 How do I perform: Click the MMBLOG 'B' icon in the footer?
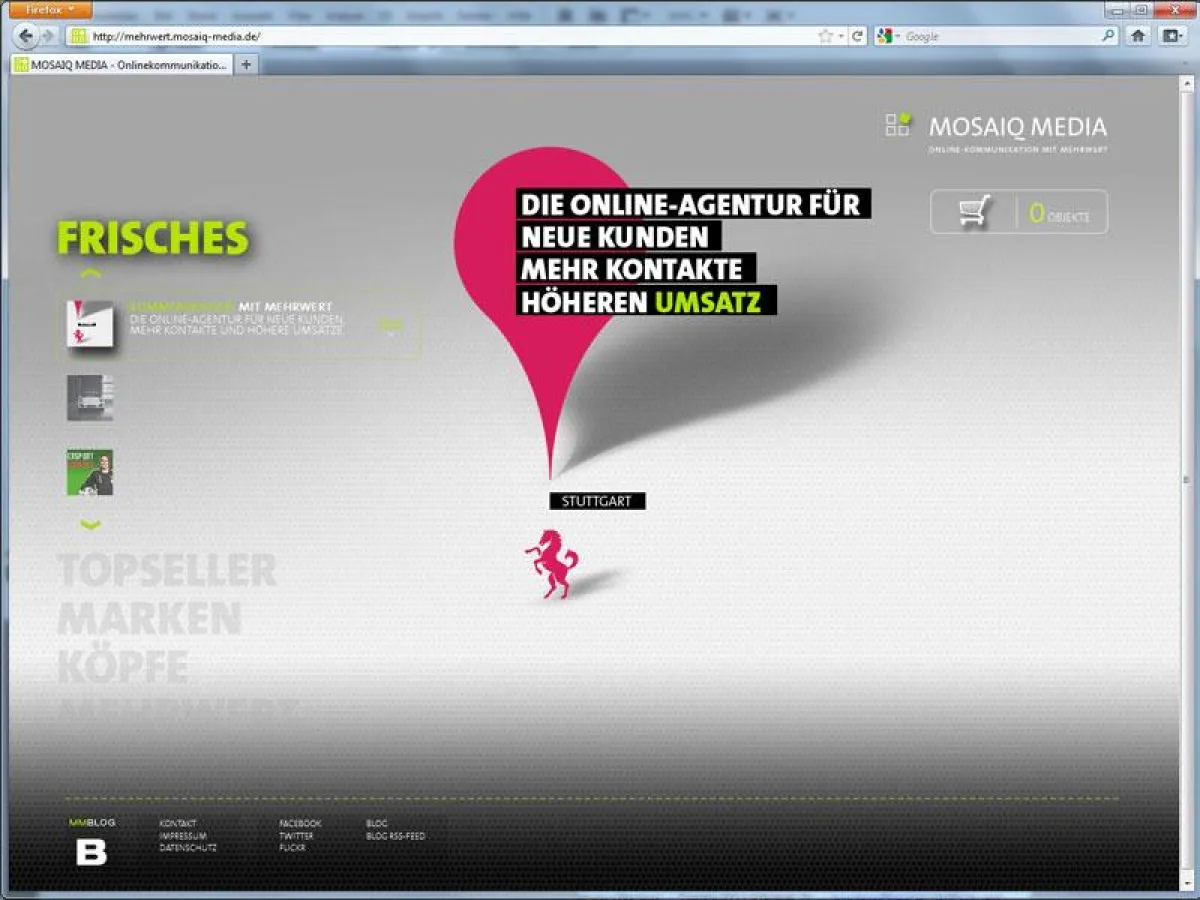92,852
